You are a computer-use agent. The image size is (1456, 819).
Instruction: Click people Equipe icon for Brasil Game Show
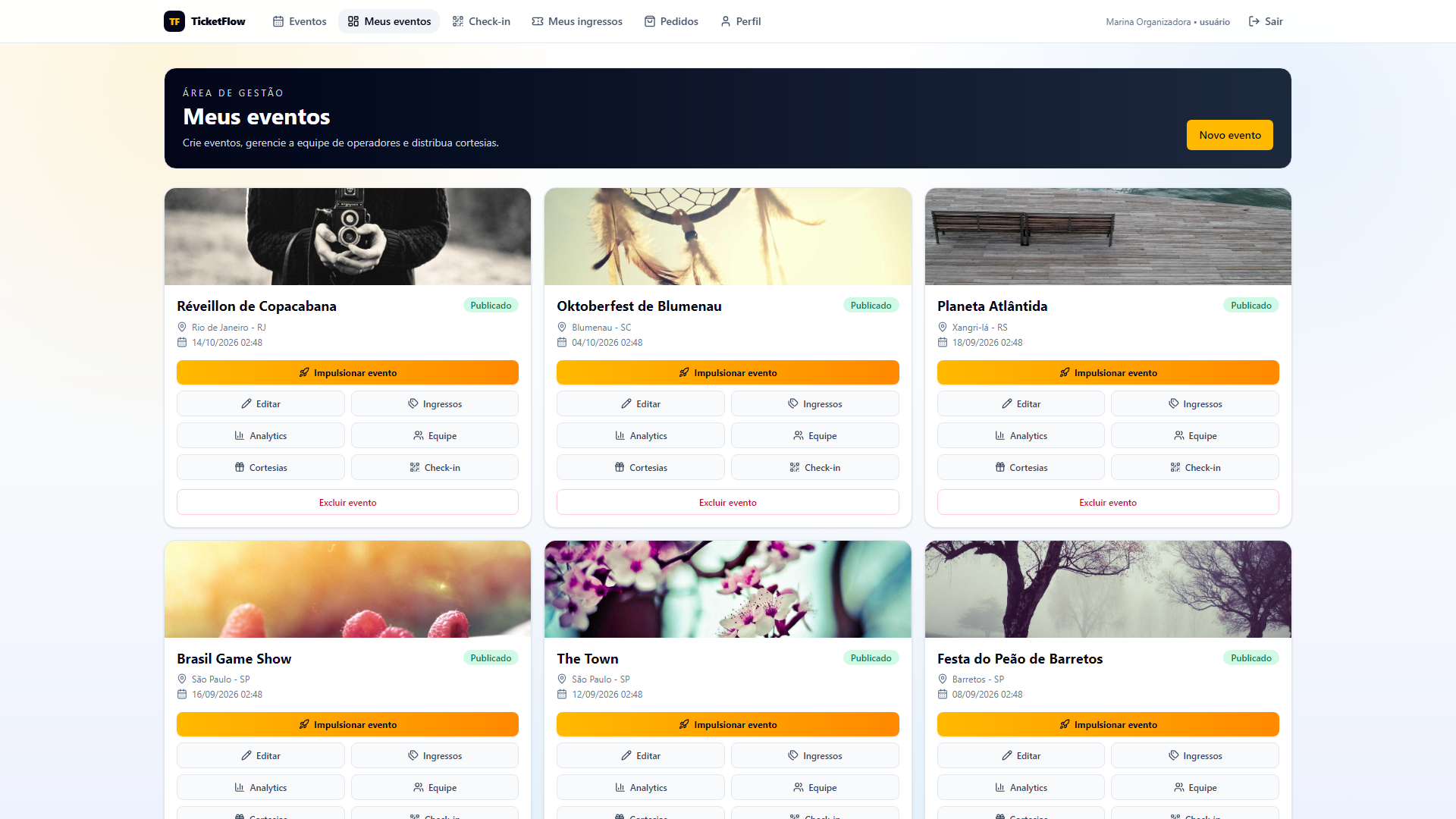pos(419,787)
